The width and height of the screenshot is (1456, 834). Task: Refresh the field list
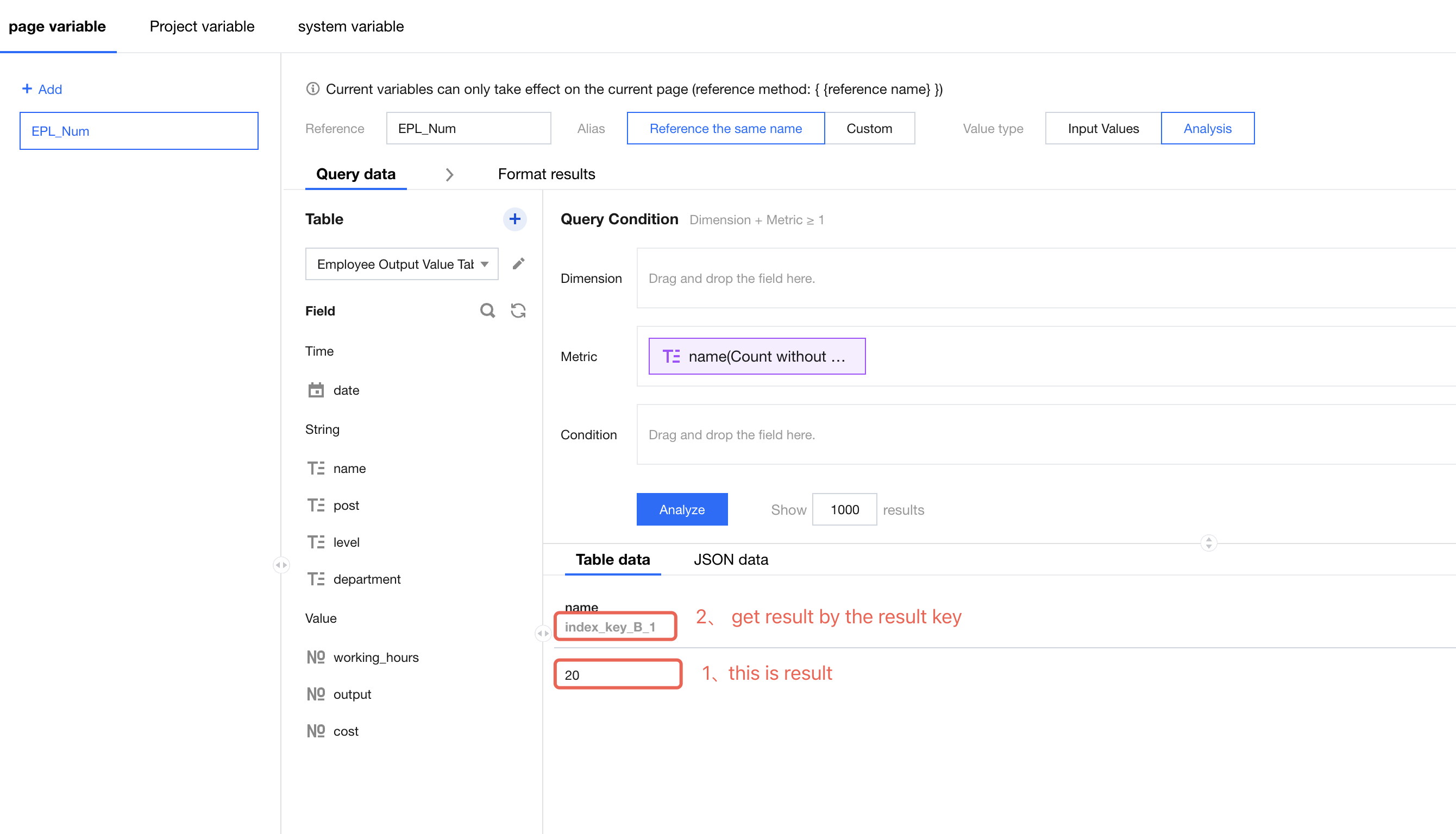[518, 311]
